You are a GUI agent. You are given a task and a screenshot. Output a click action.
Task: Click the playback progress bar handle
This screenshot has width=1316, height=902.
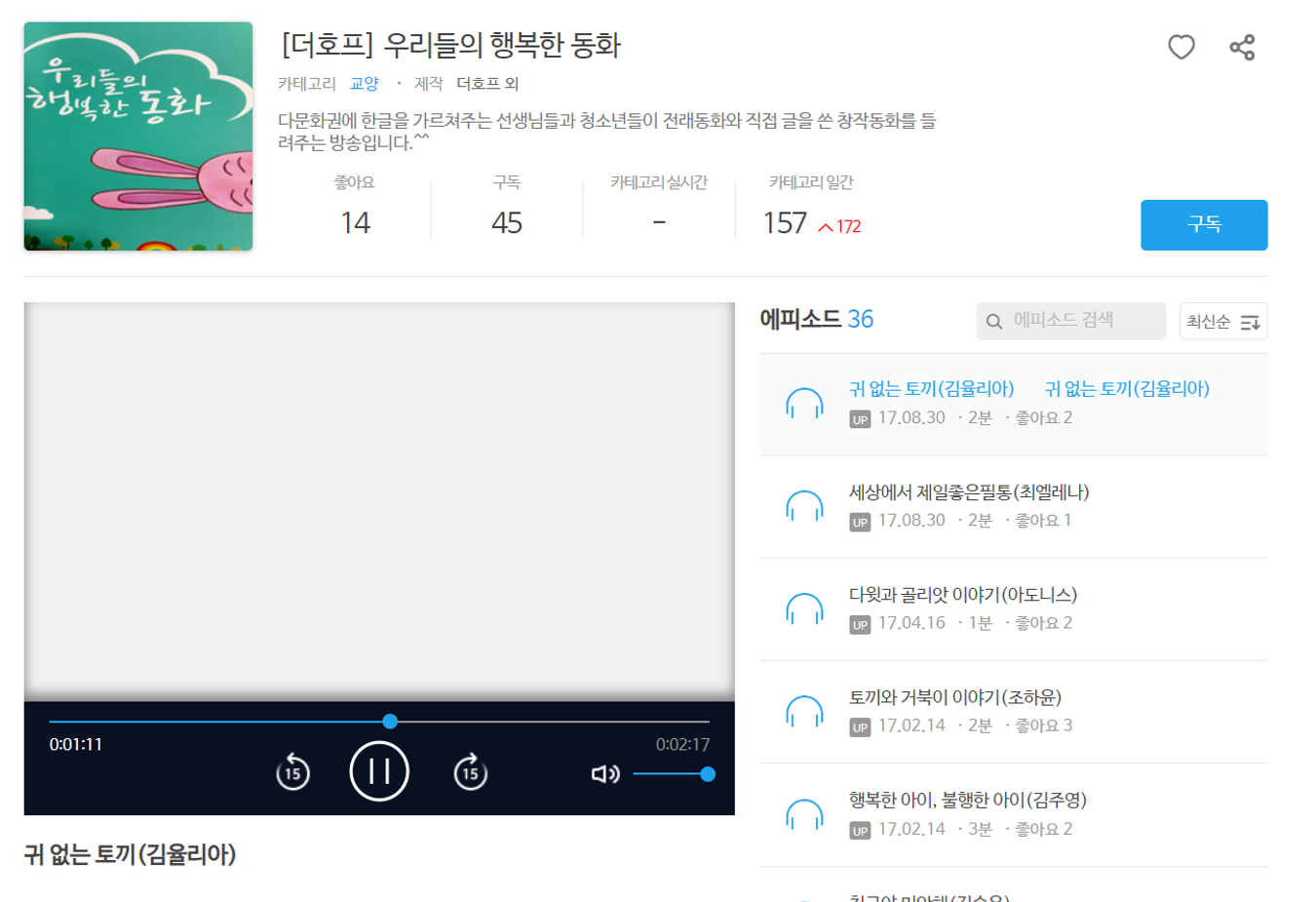pyautogui.click(x=390, y=722)
